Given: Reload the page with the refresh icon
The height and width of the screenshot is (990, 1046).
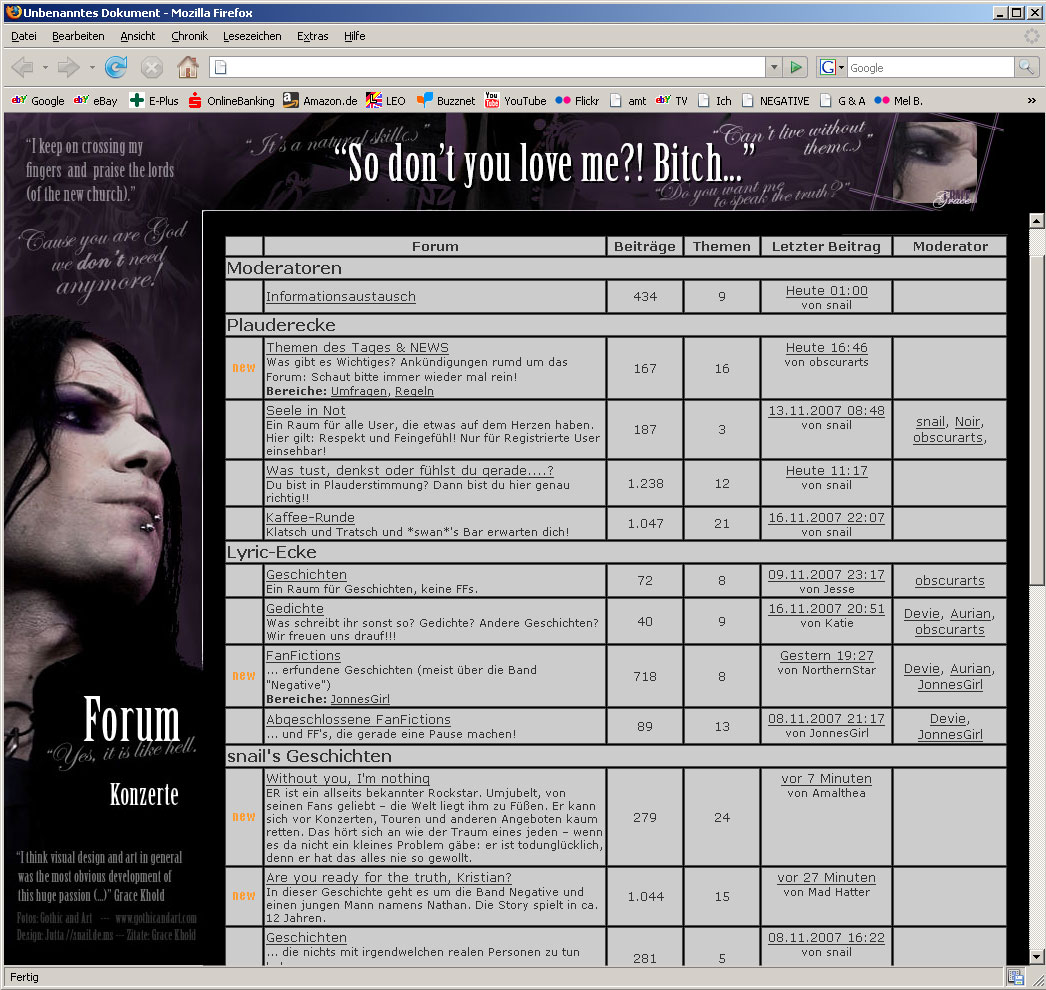Looking at the screenshot, I should [x=115, y=67].
